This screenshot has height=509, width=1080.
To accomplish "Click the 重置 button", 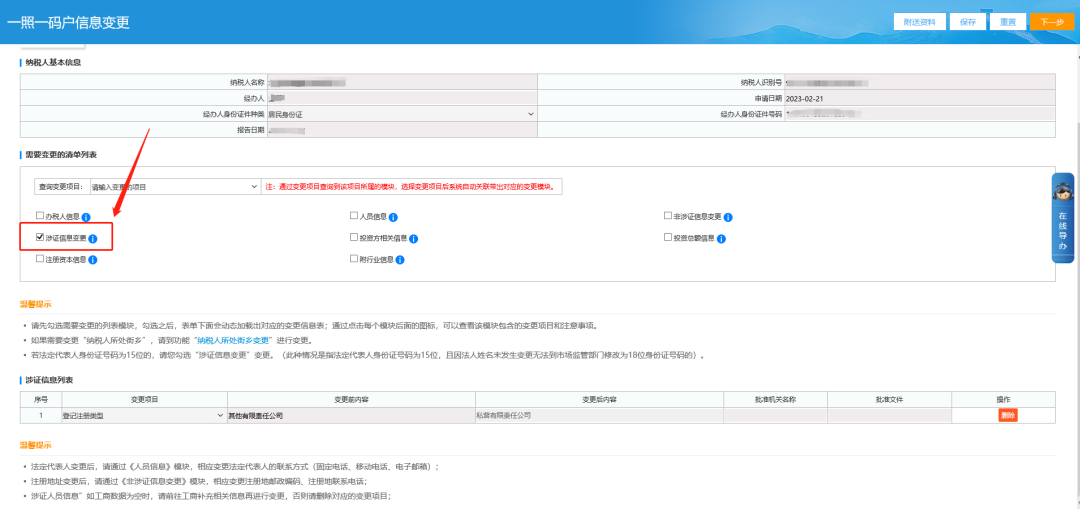I will click(x=1008, y=22).
